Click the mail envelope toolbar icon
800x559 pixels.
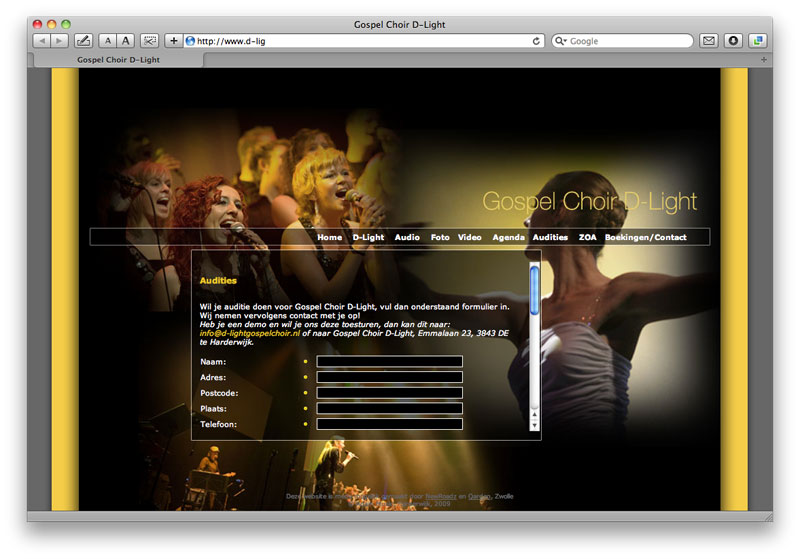tap(708, 41)
